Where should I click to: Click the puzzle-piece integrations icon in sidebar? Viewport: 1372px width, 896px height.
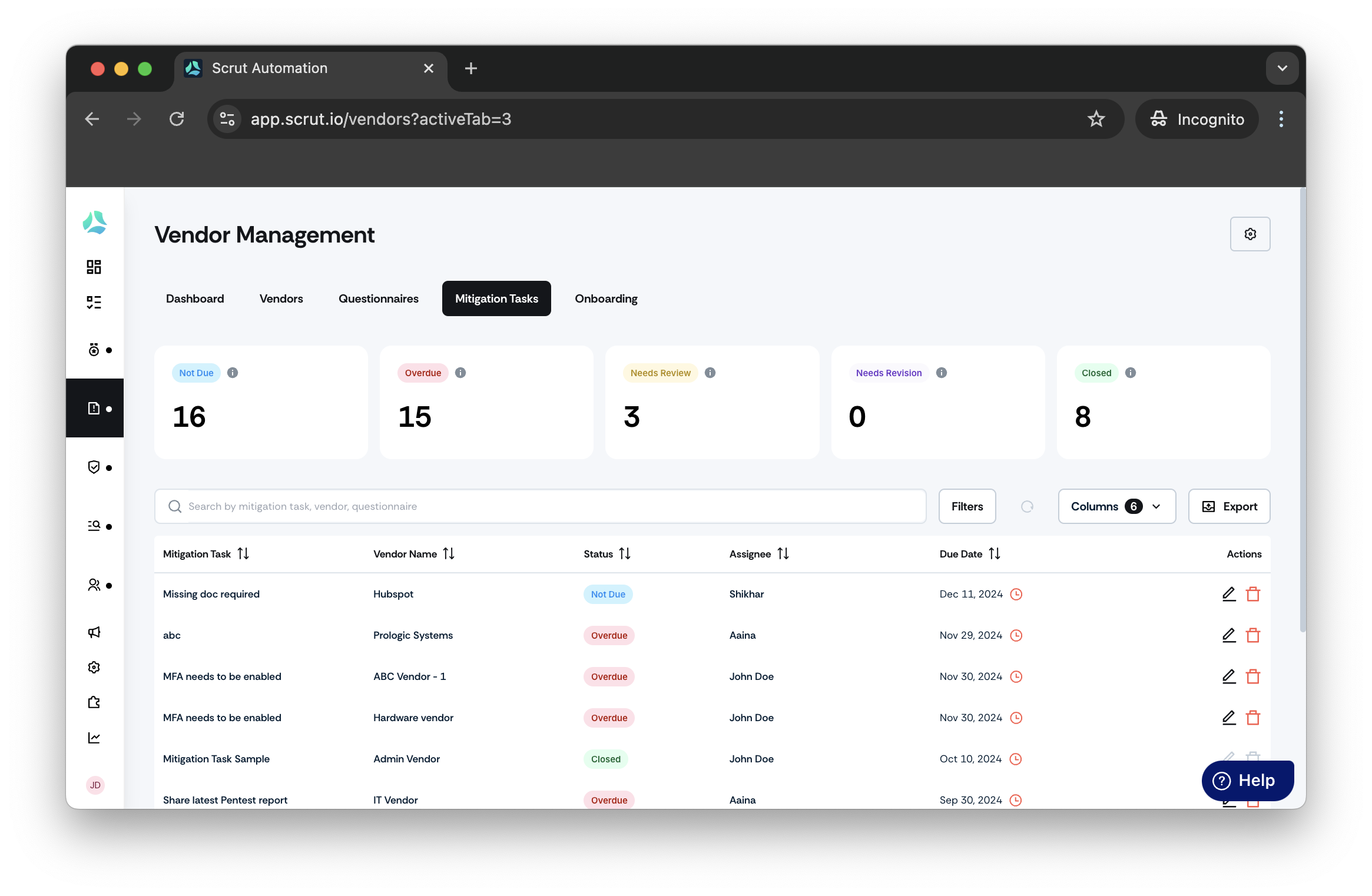[x=94, y=703]
